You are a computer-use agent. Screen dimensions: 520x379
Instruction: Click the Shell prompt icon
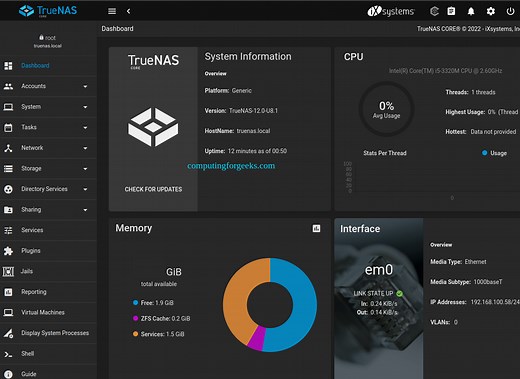click(8, 354)
